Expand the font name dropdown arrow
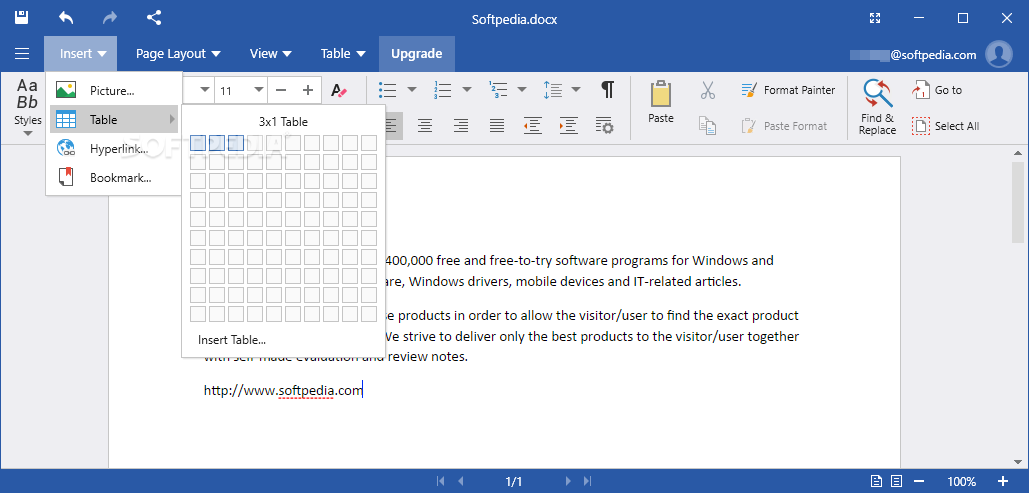1029x493 pixels. [205, 90]
